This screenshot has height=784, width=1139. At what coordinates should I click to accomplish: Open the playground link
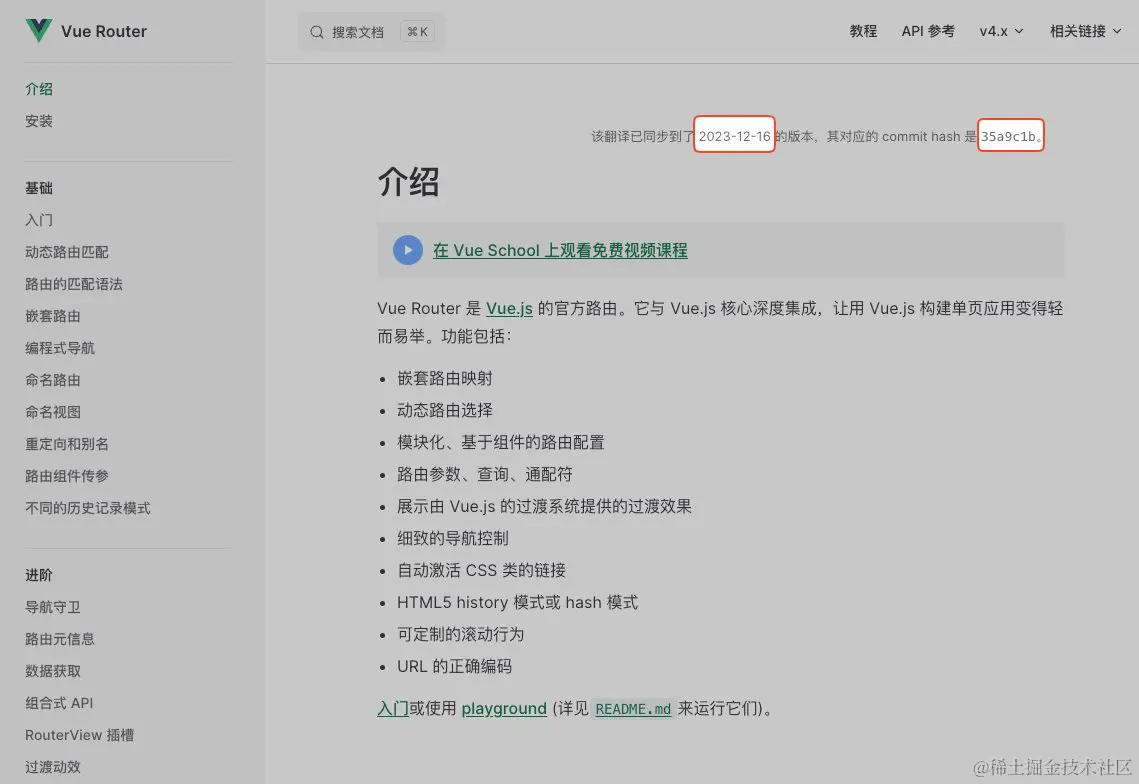[x=503, y=708]
